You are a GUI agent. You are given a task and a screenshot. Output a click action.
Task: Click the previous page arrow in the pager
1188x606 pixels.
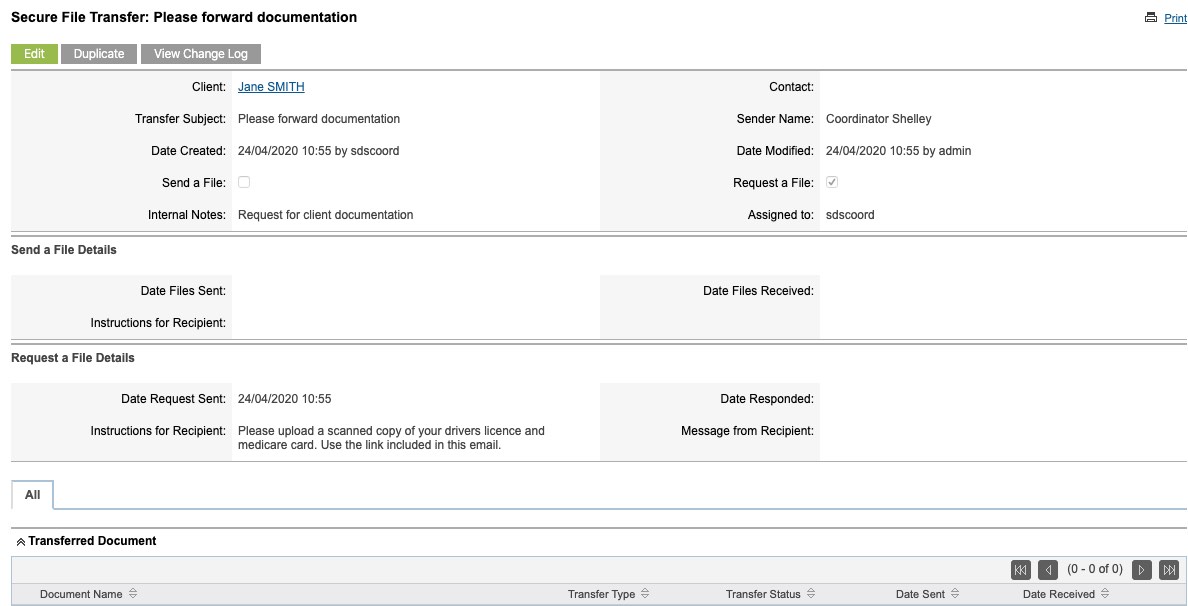(x=1046, y=569)
